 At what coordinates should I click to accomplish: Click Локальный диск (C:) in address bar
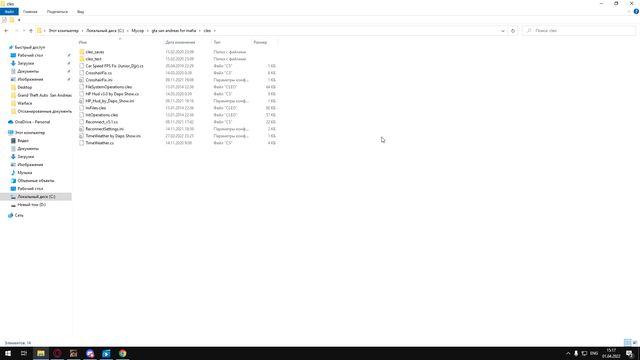point(105,31)
